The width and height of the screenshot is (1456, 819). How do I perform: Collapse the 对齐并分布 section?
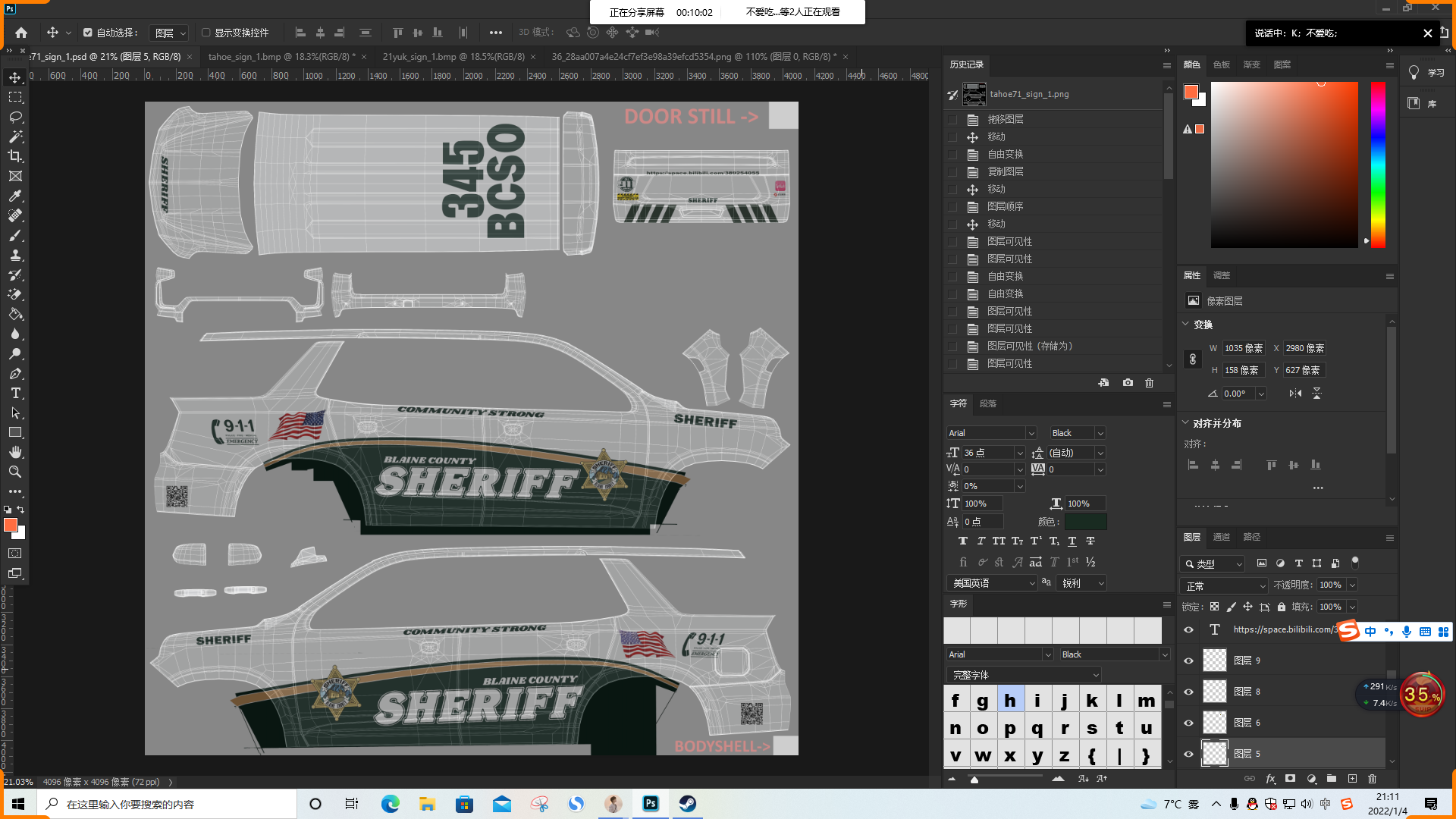coord(1185,422)
